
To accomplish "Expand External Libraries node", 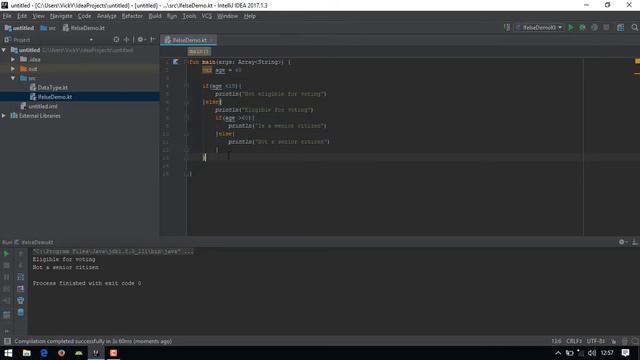I will point(4,116).
